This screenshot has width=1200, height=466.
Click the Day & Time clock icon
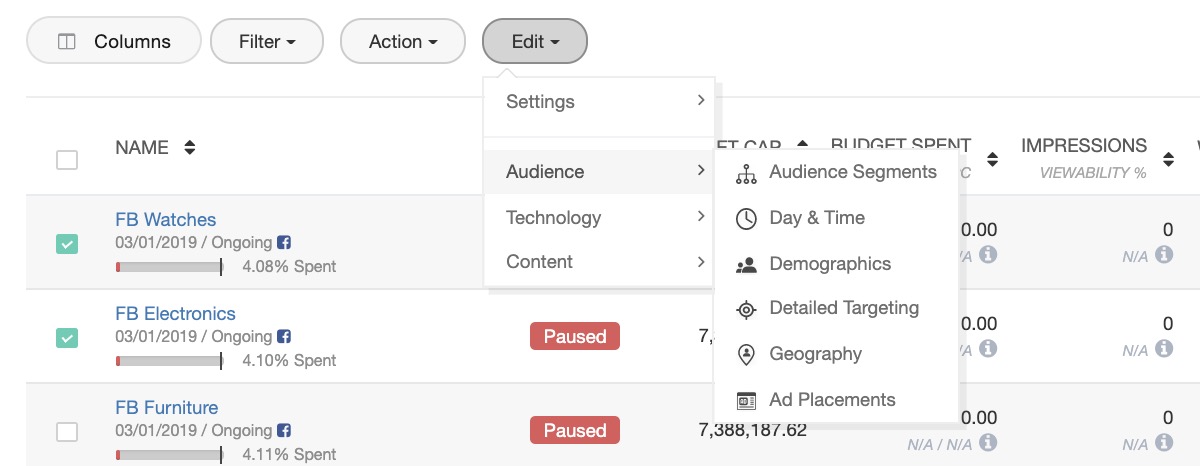746,219
